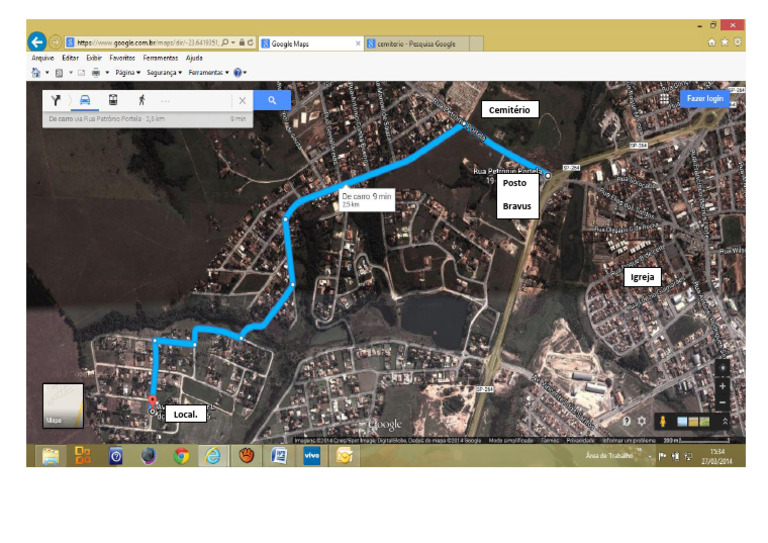Click the route summary via Rua Petrônio Portela
This screenshot has height=543, width=768.
(x=147, y=119)
